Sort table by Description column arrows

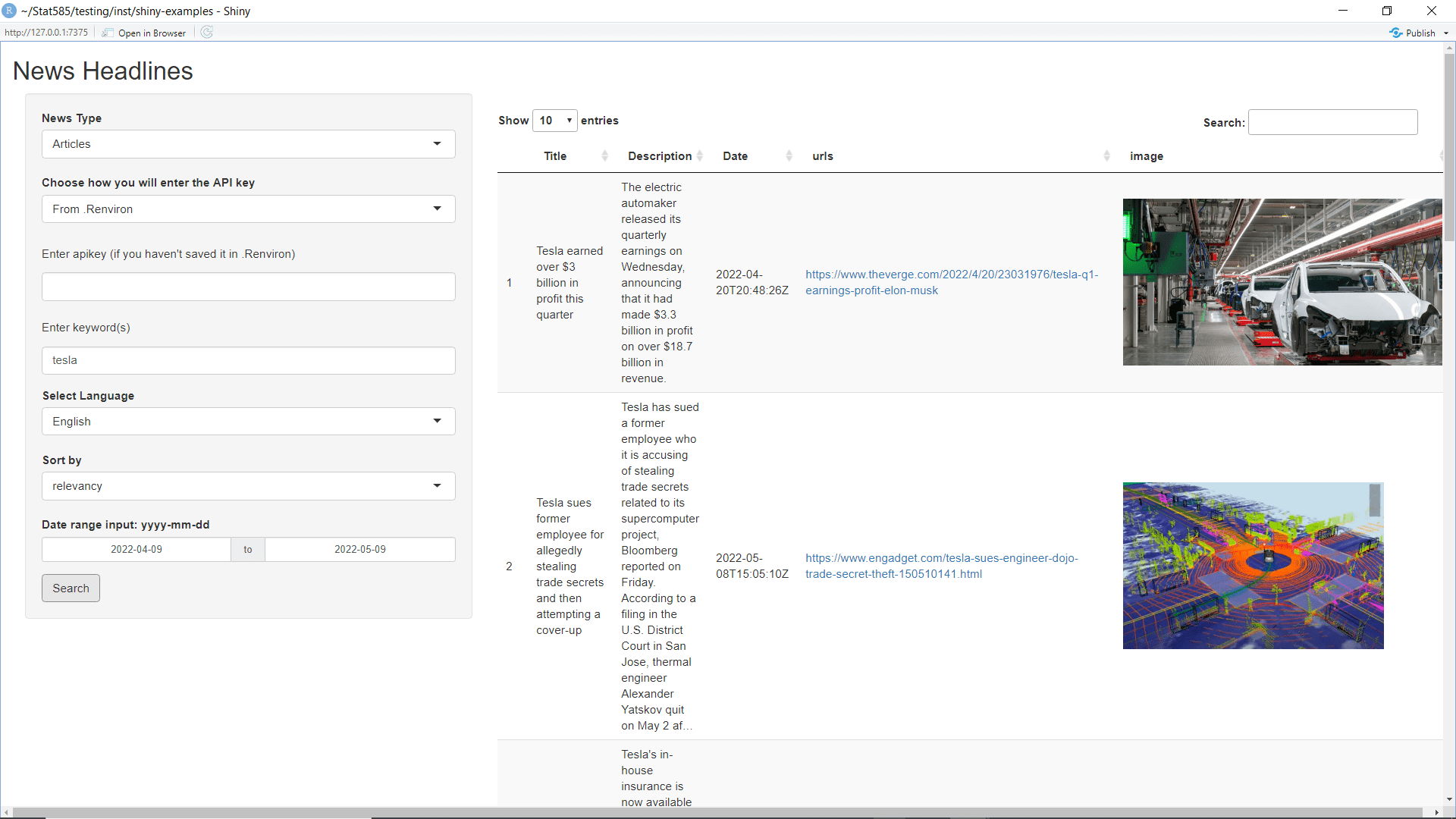point(700,156)
